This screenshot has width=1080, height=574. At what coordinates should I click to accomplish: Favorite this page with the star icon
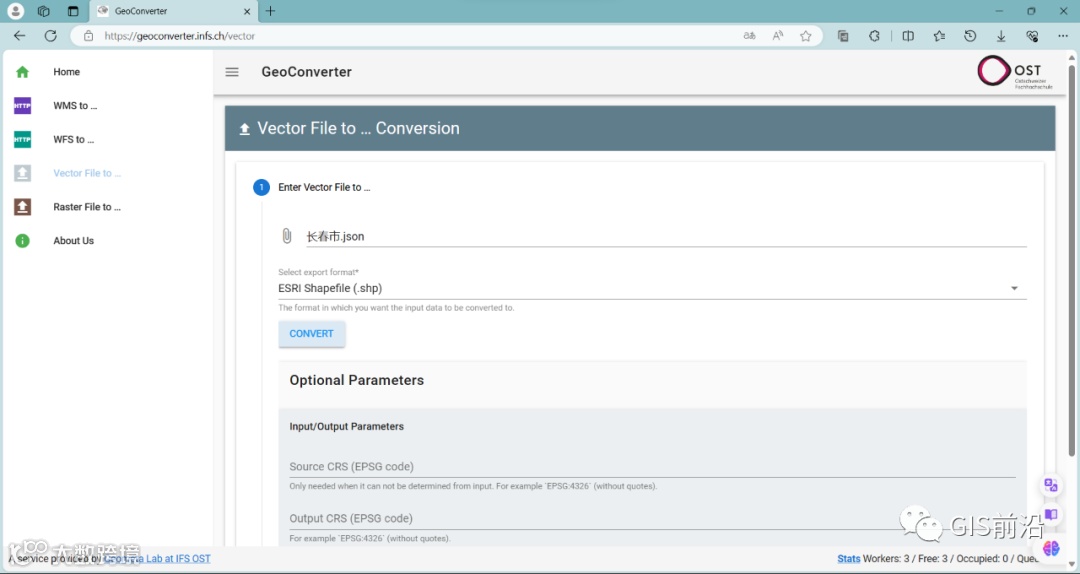(x=806, y=36)
